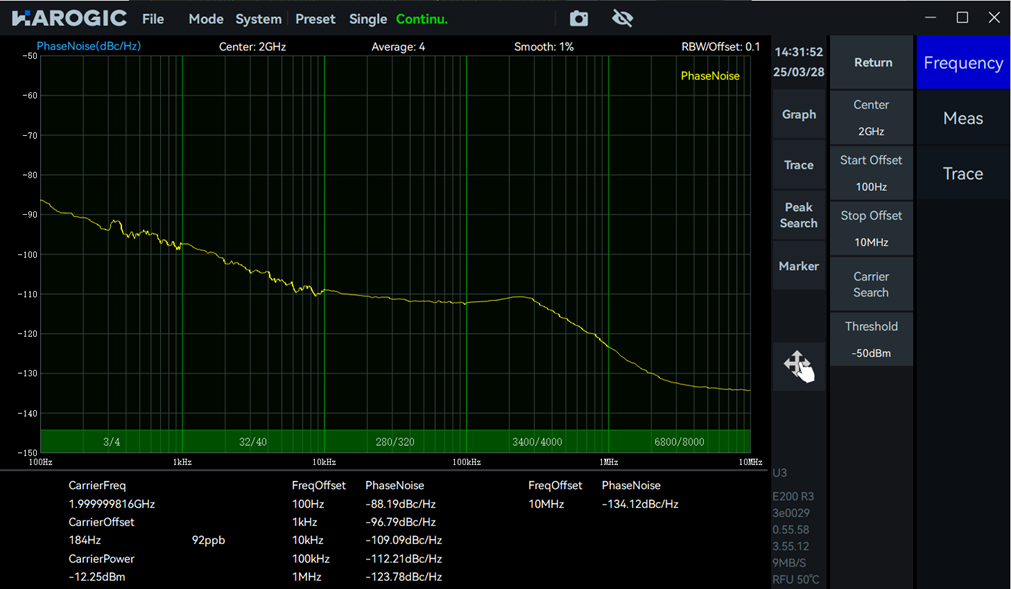Toggle the crossed-out eye visibility icon
Image resolution: width=1011 pixels, height=589 pixels.
coord(623,19)
